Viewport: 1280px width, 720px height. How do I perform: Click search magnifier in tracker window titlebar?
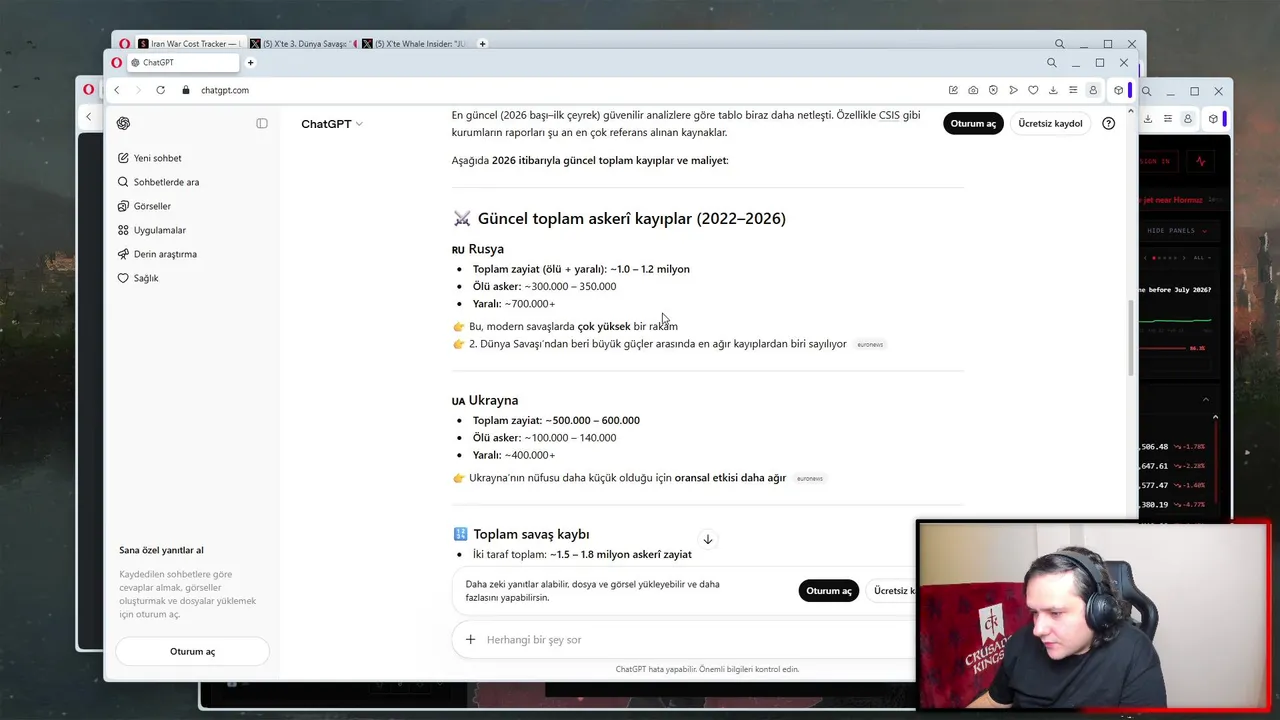pyautogui.click(x=1146, y=91)
